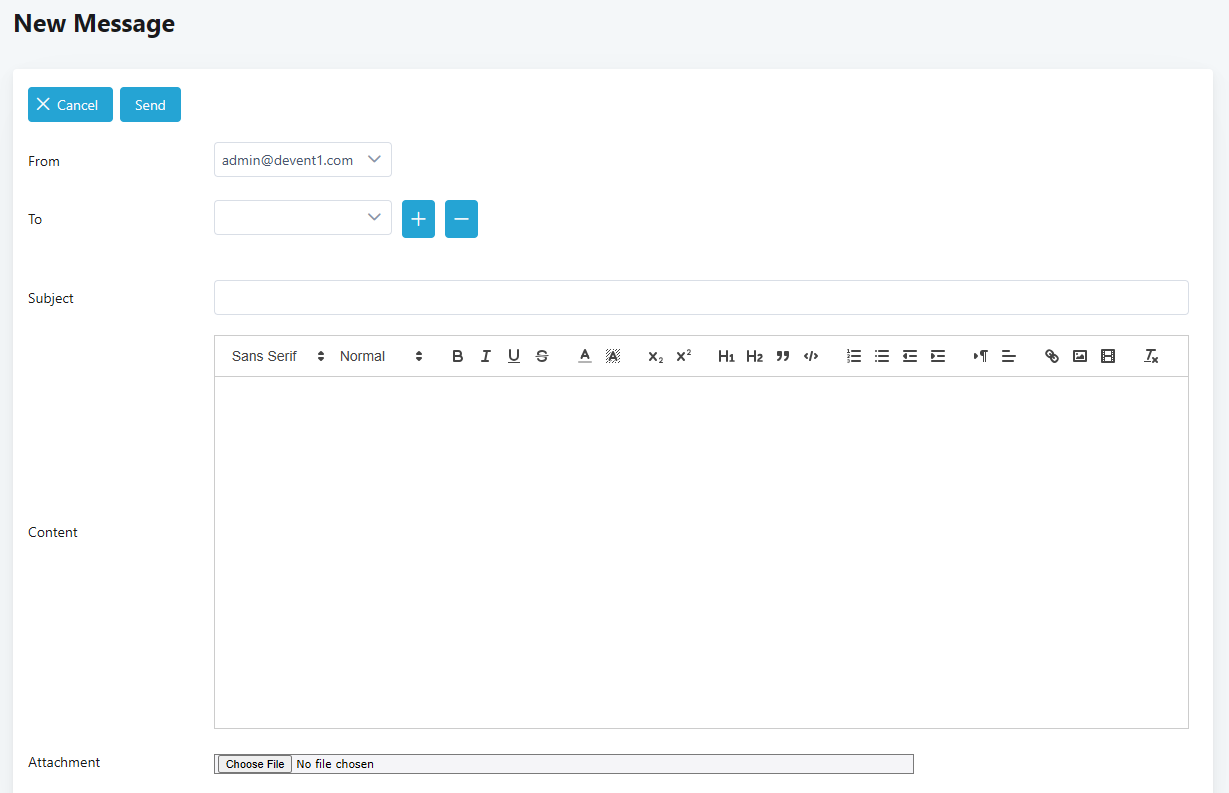Expand the To recipient dropdown
The image size is (1229, 793).
point(302,218)
